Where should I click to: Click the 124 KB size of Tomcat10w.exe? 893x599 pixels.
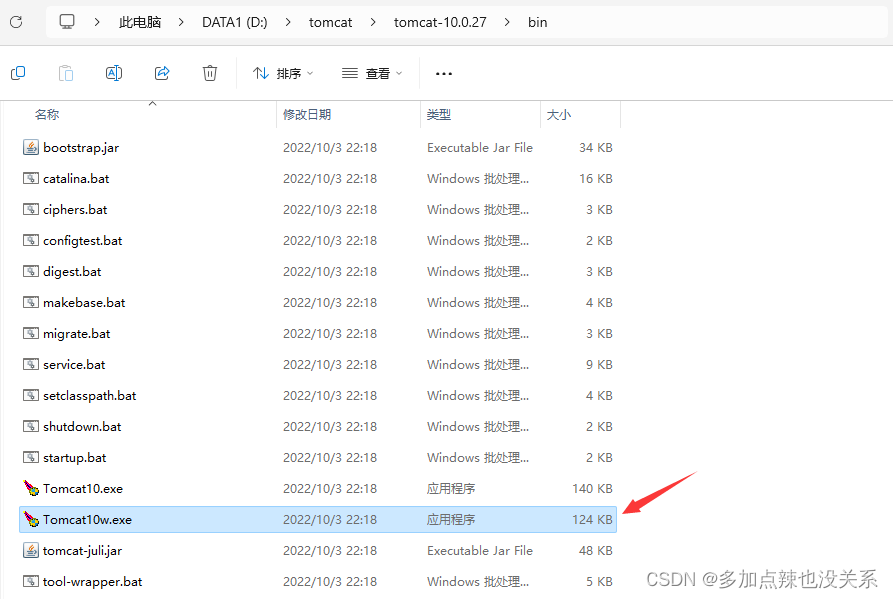592,519
